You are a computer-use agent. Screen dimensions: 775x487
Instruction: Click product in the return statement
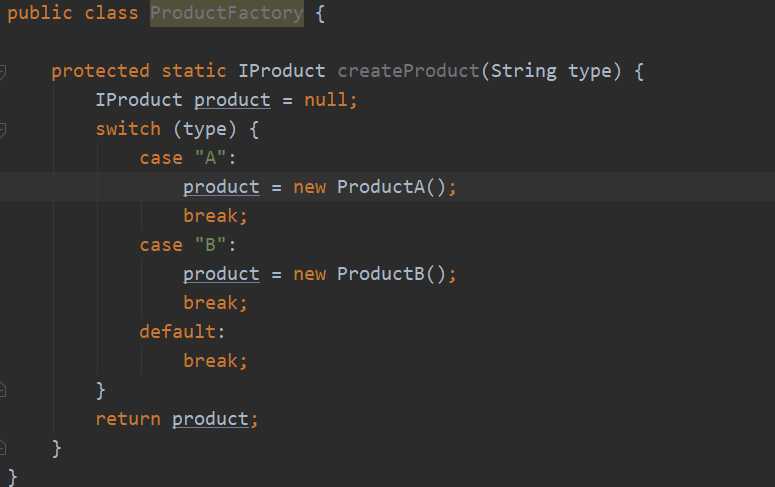tap(211, 420)
